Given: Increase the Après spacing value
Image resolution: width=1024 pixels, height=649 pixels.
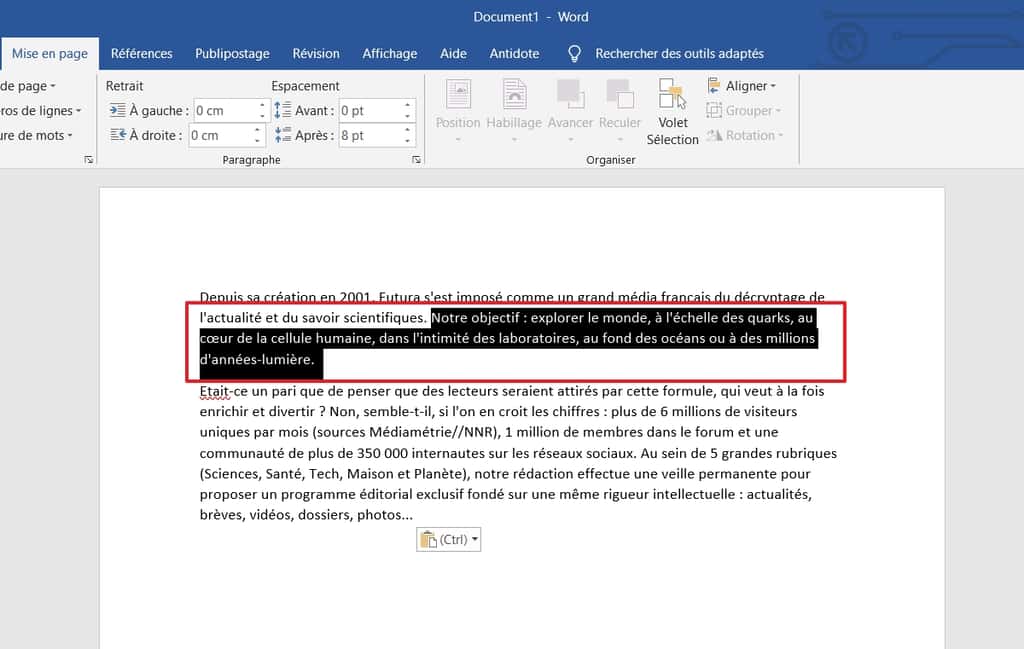Looking at the screenshot, I should click(x=408, y=130).
